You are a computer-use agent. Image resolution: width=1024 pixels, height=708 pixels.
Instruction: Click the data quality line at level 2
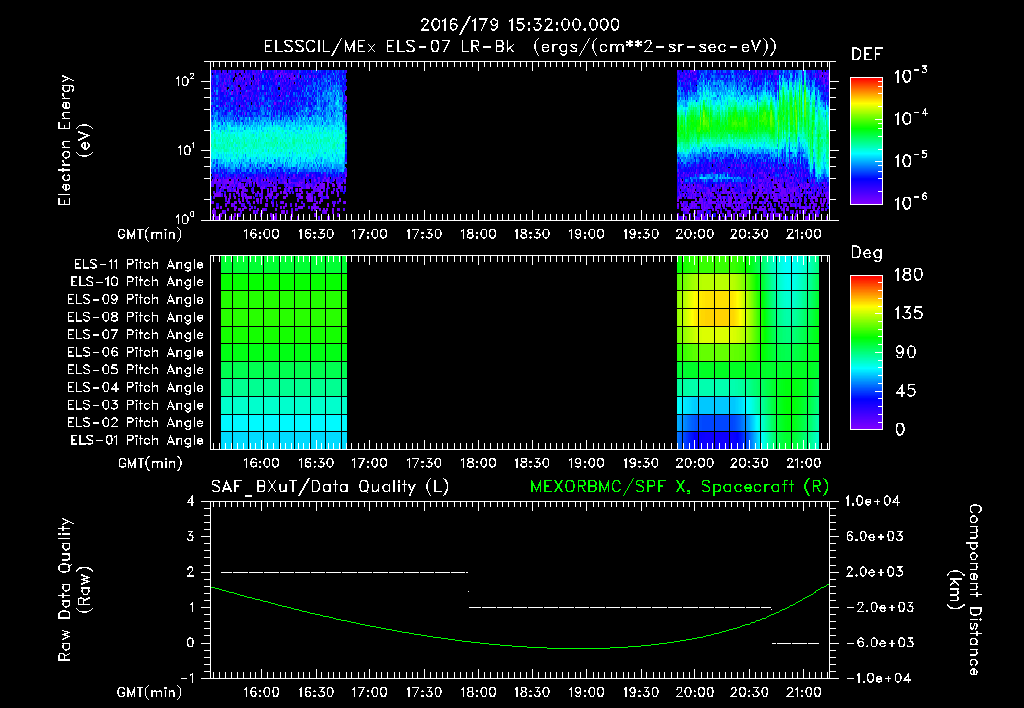coord(345,572)
